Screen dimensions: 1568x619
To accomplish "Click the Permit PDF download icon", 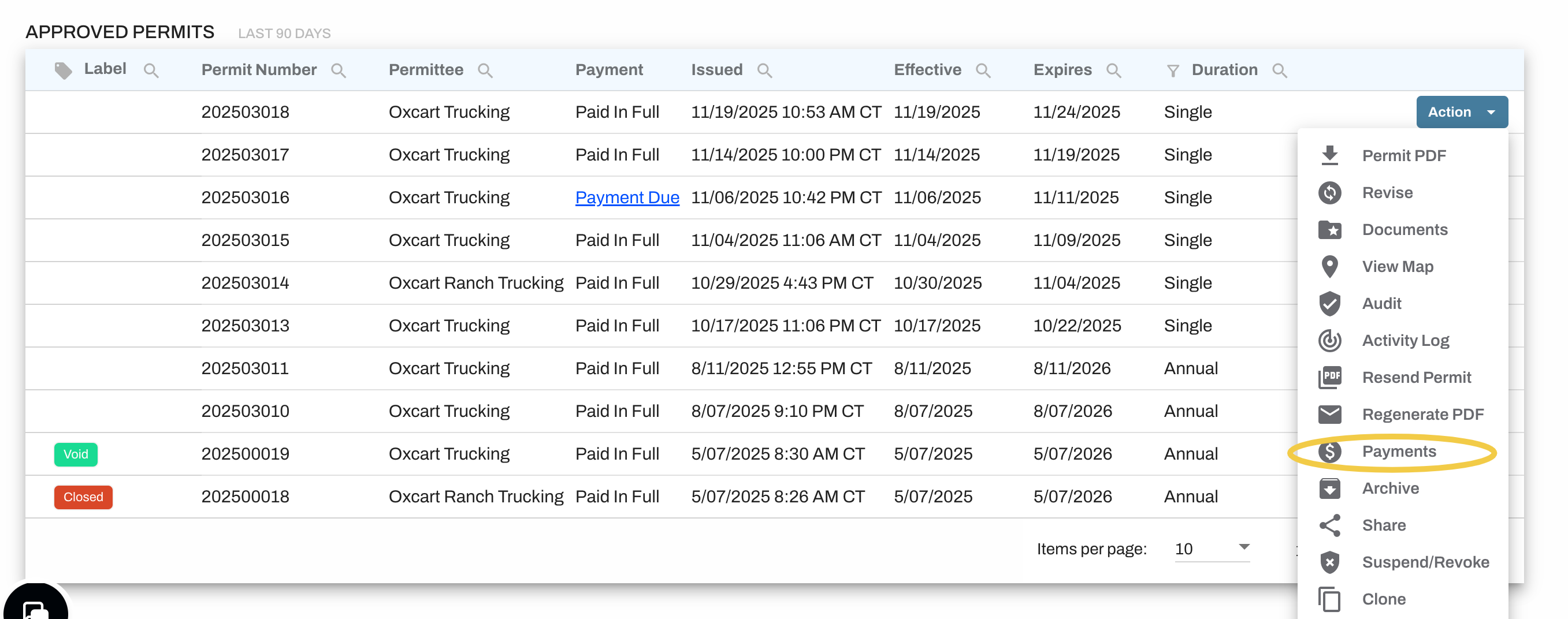I will click(1330, 155).
